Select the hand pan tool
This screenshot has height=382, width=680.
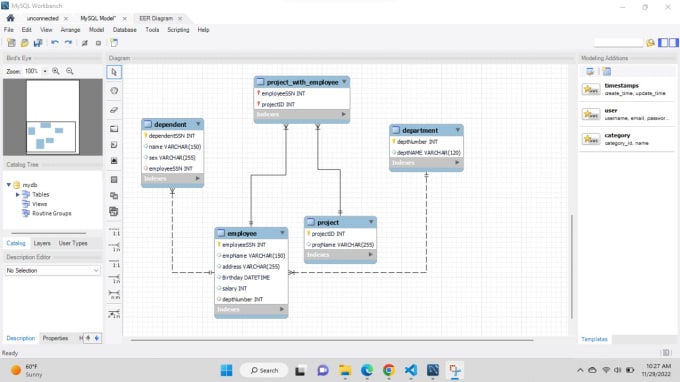114,91
